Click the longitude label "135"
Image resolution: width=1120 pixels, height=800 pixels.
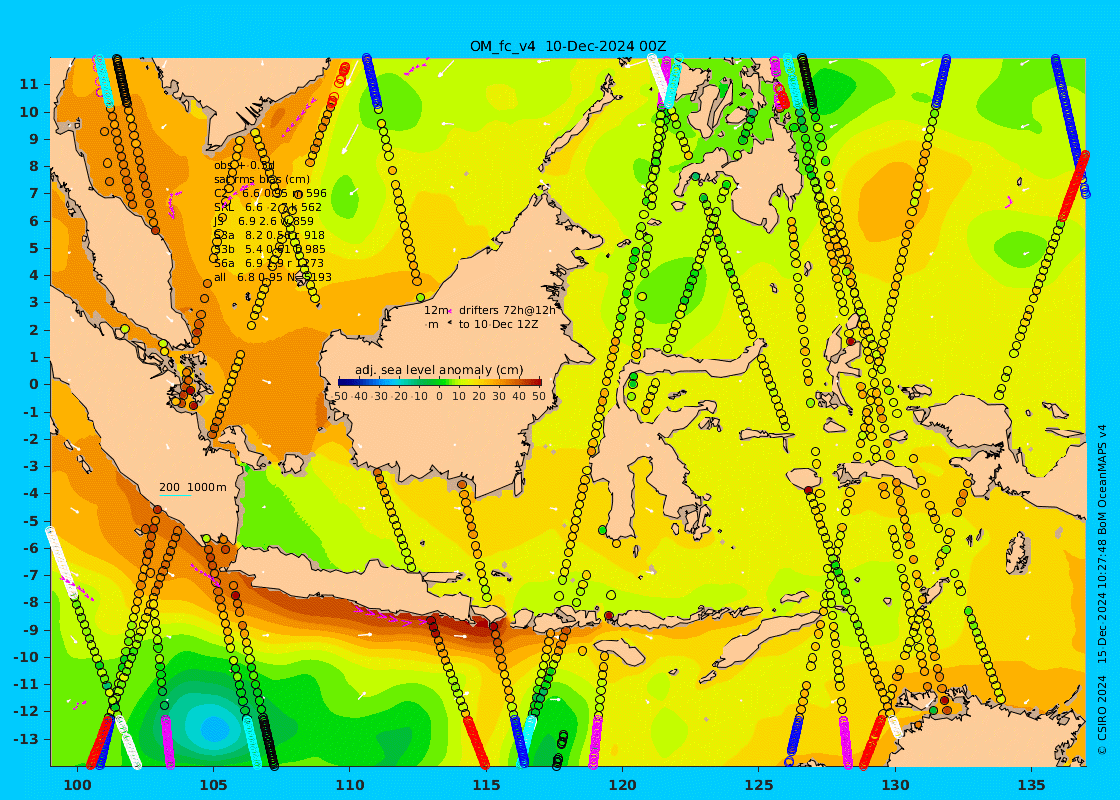(x=1031, y=784)
